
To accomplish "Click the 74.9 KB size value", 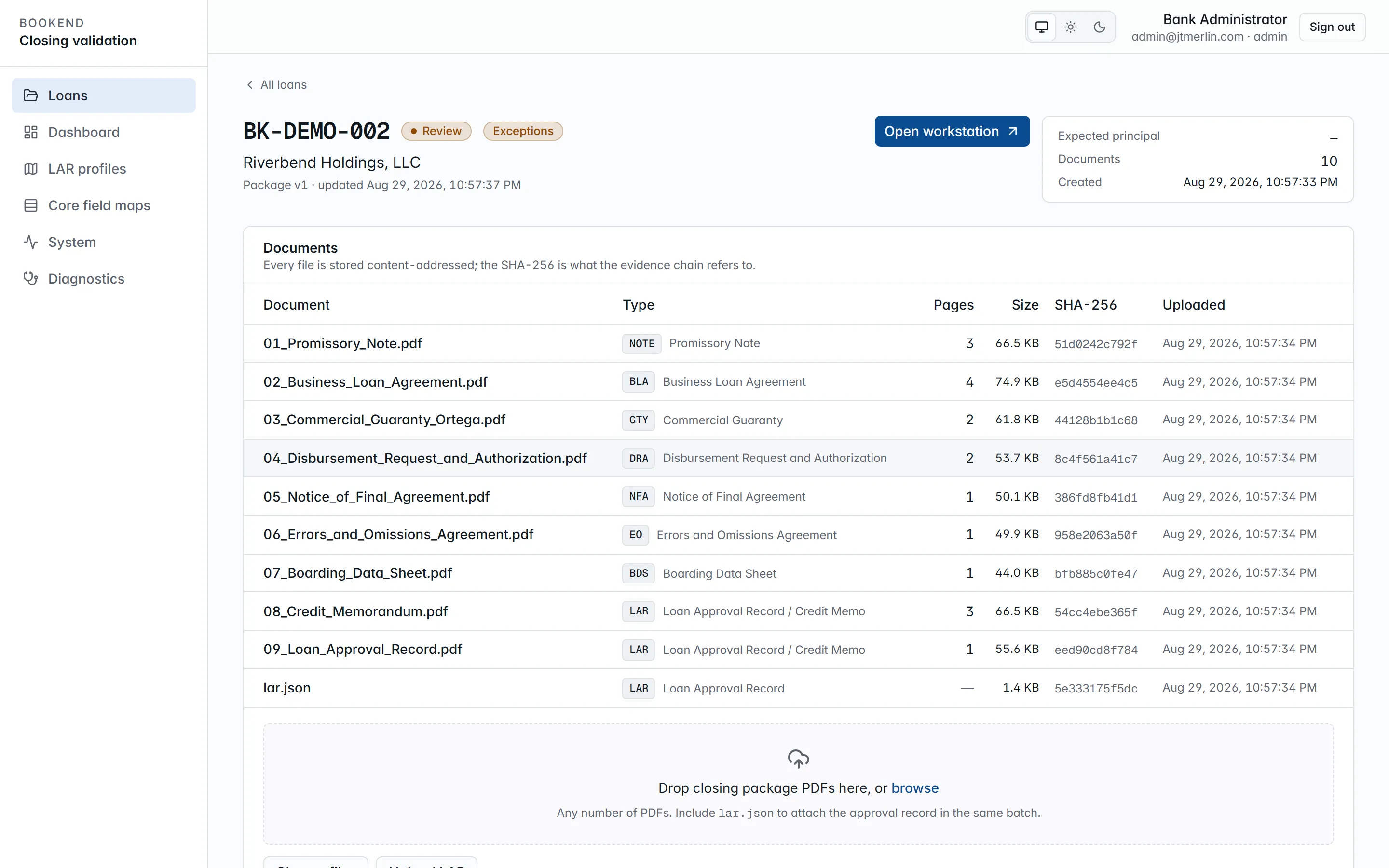I will 1017,382.
